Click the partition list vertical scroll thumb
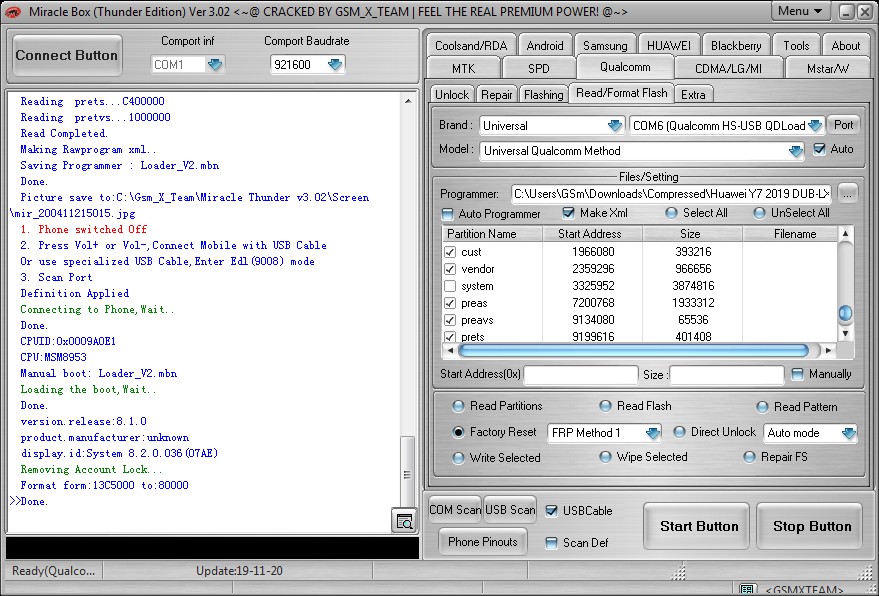The height and width of the screenshot is (596, 879). (x=845, y=313)
